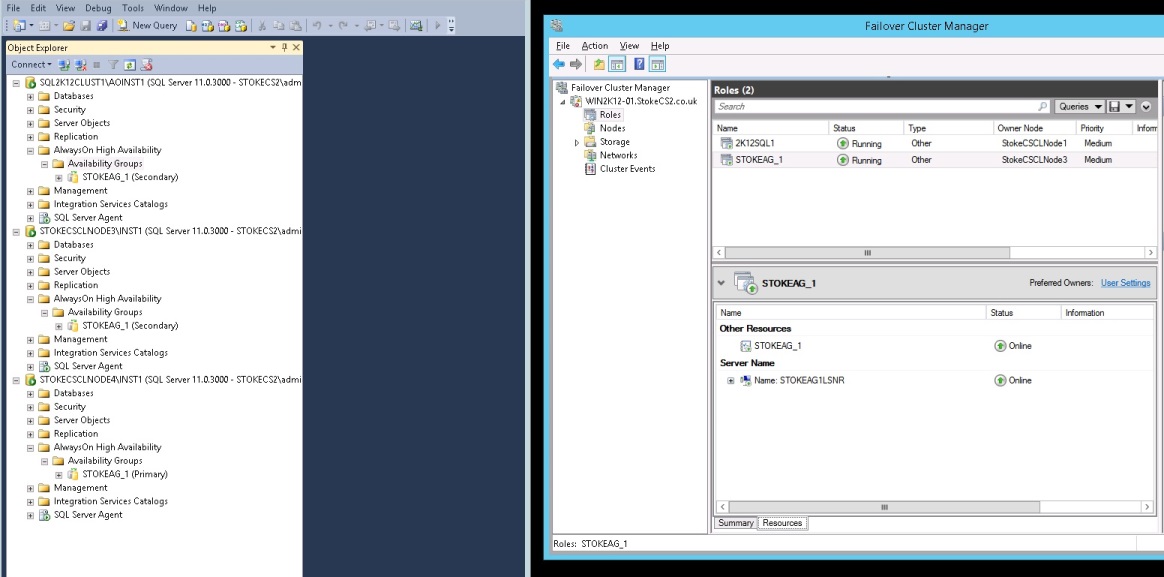The width and height of the screenshot is (1164, 577).
Task: Select Integration Services Catalogs under SQL2K12CLUST1
Action: pyautogui.click(x=111, y=204)
